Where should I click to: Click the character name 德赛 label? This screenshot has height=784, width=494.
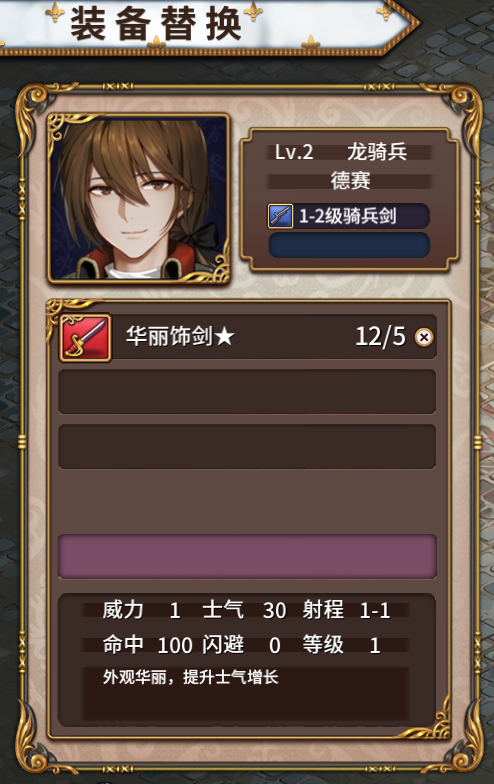click(x=350, y=181)
